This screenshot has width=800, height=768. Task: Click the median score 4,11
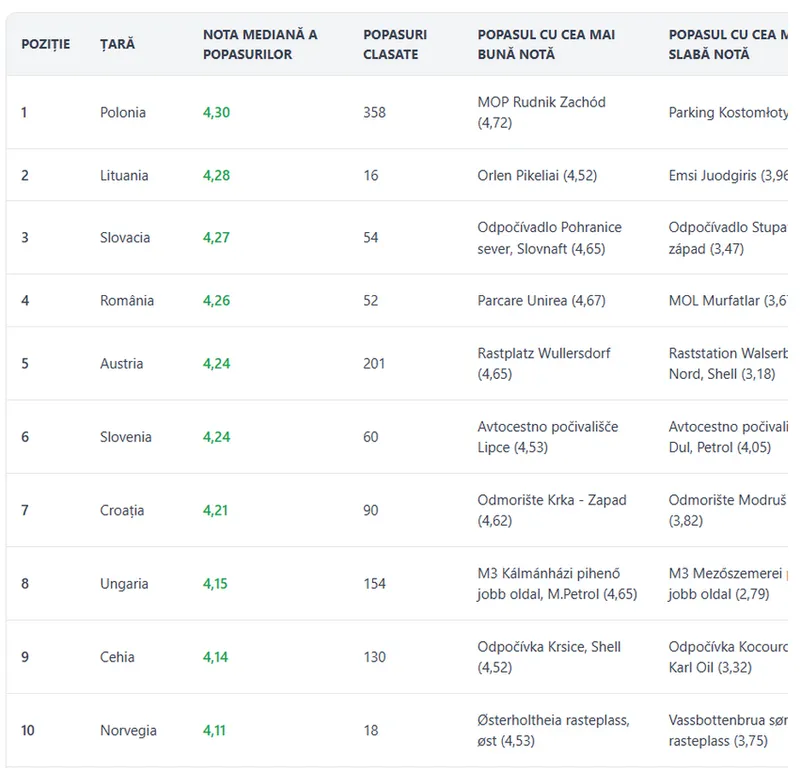(214, 731)
